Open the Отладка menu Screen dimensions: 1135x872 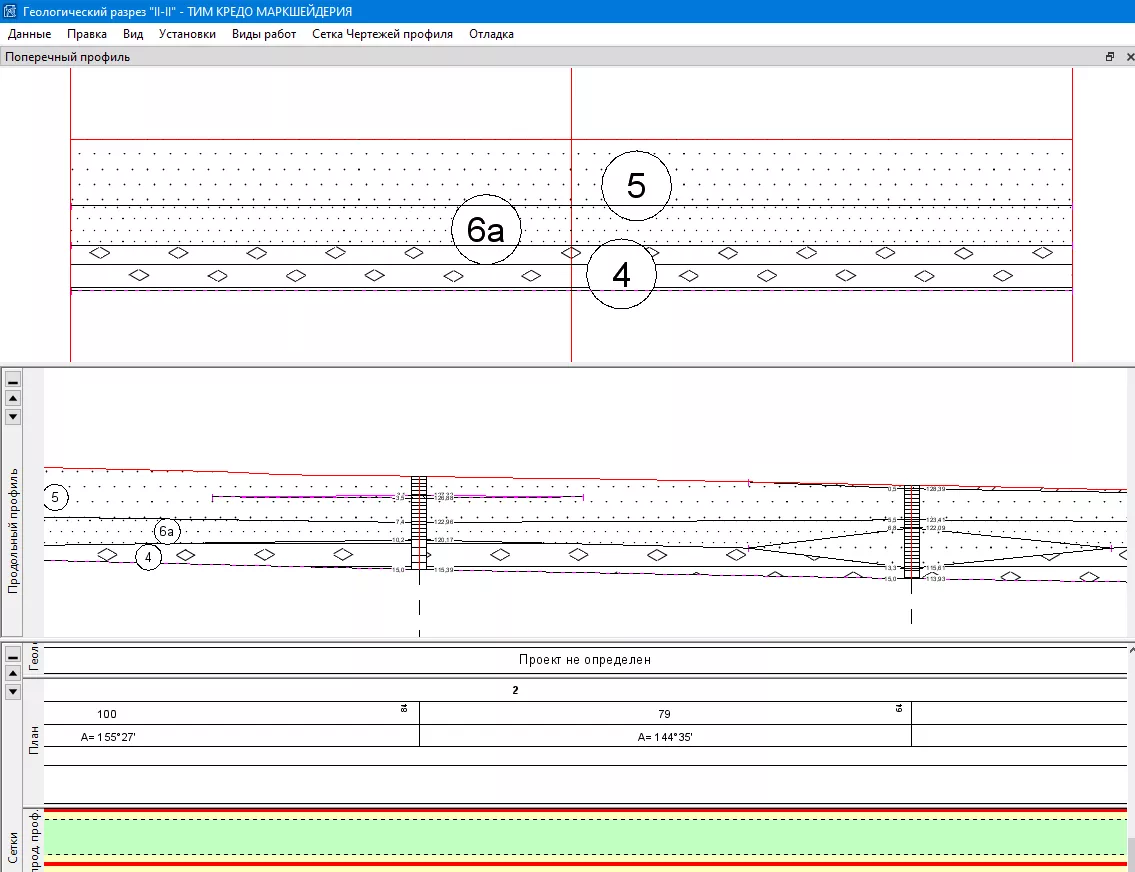491,34
